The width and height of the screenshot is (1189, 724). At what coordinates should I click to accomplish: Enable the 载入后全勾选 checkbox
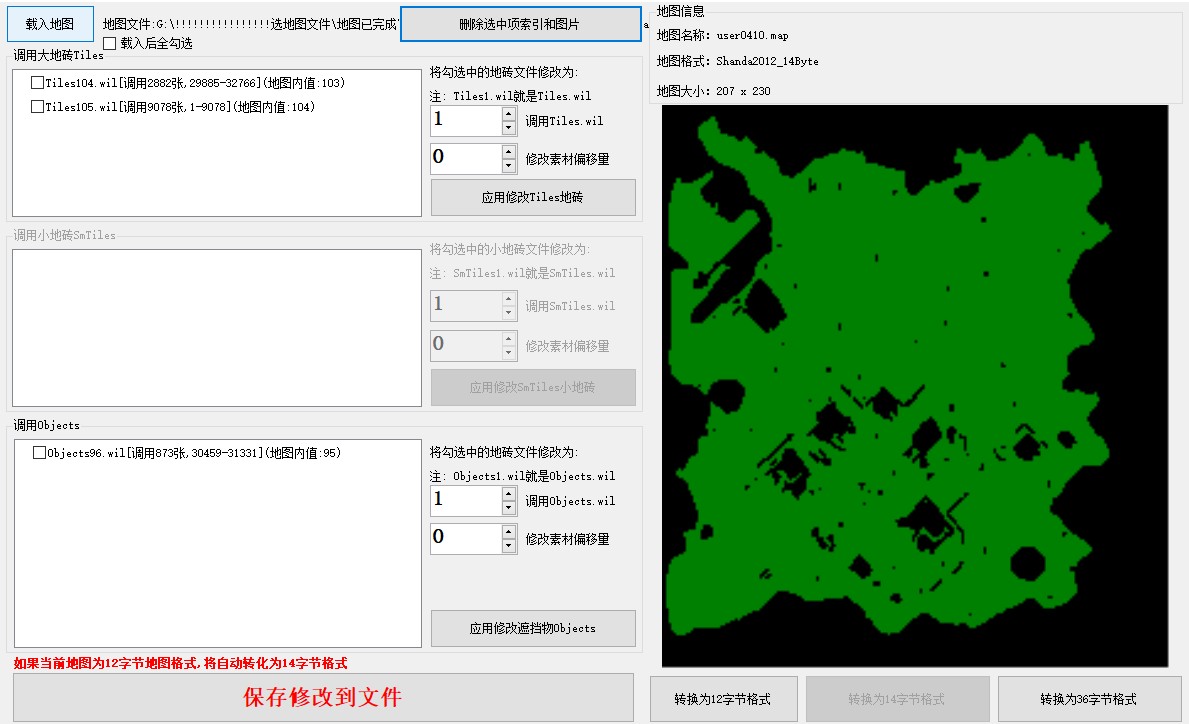click(x=110, y=43)
